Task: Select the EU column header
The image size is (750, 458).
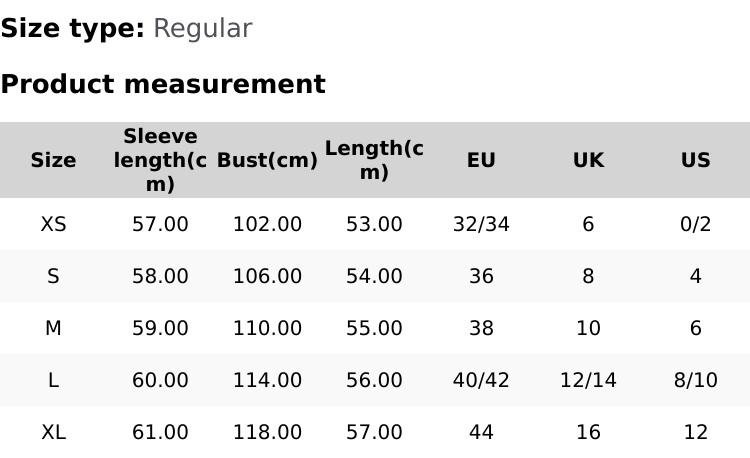Action: pyautogui.click(x=481, y=160)
